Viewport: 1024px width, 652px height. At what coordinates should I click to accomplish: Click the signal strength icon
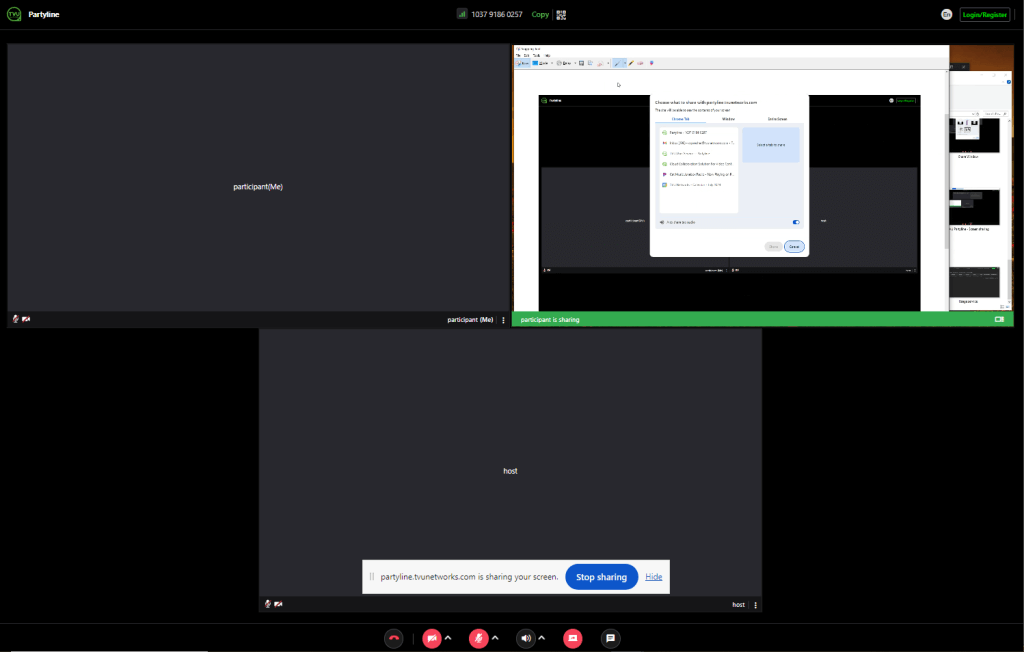tap(462, 14)
